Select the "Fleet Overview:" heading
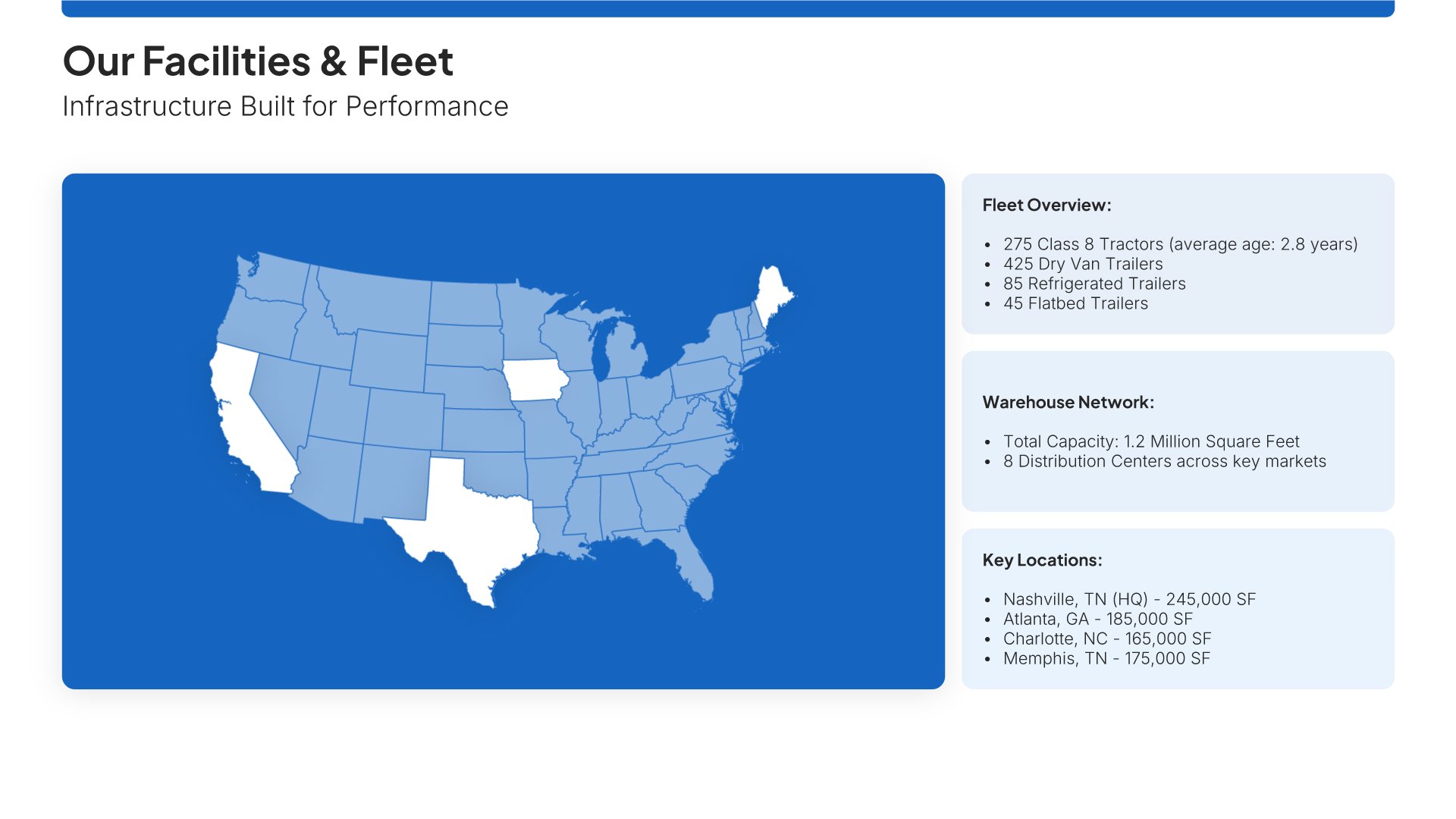1456x819 pixels. point(1046,206)
